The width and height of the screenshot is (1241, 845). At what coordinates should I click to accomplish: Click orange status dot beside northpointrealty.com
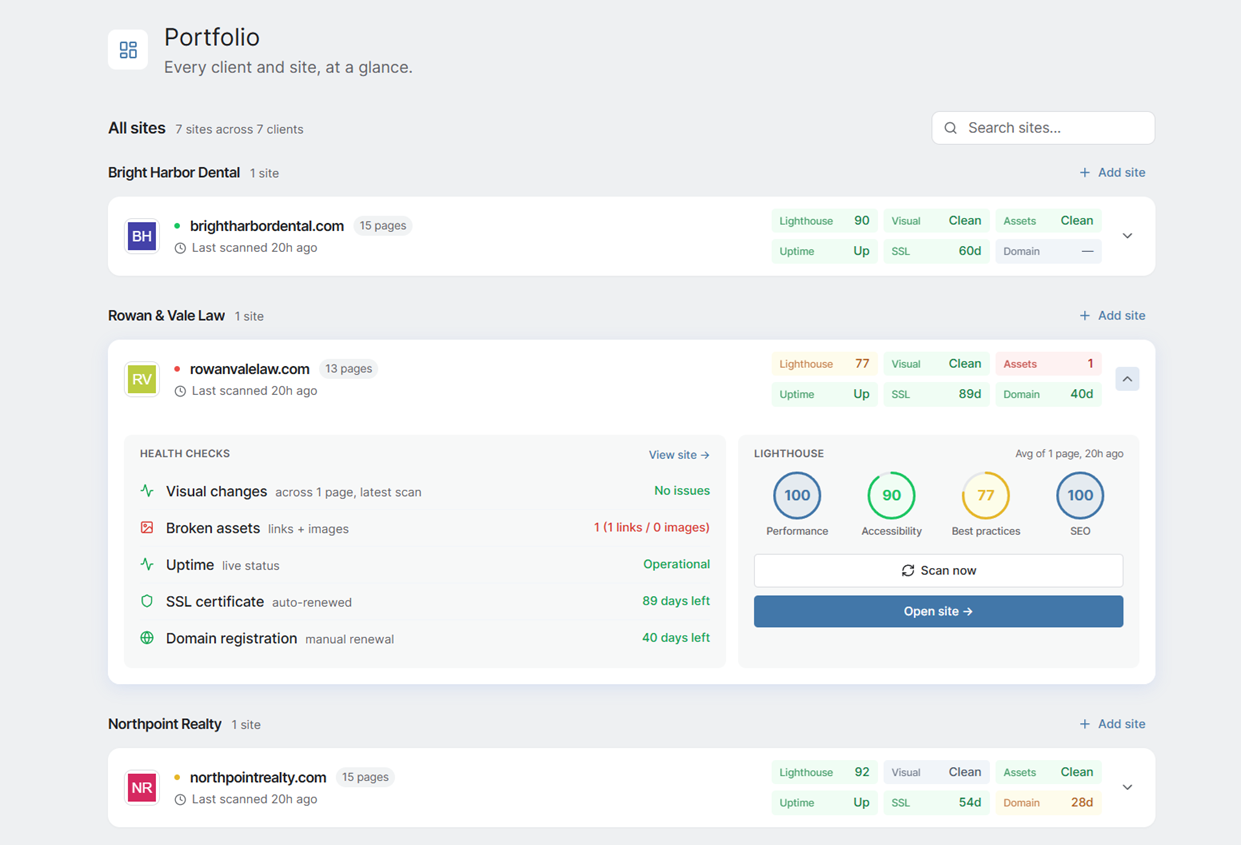(177, 777)
